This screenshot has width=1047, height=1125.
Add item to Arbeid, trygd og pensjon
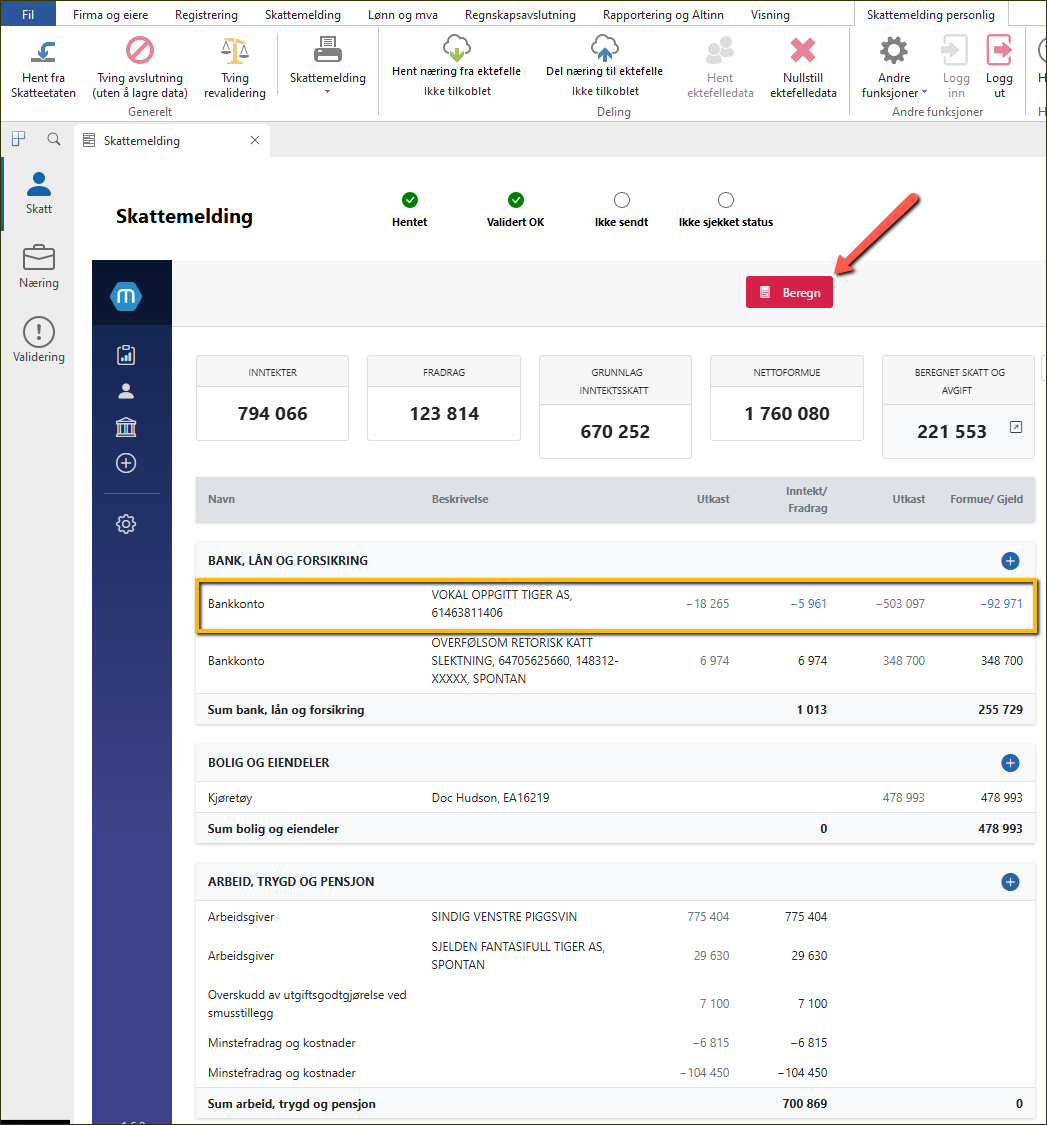pos(1010,882)
